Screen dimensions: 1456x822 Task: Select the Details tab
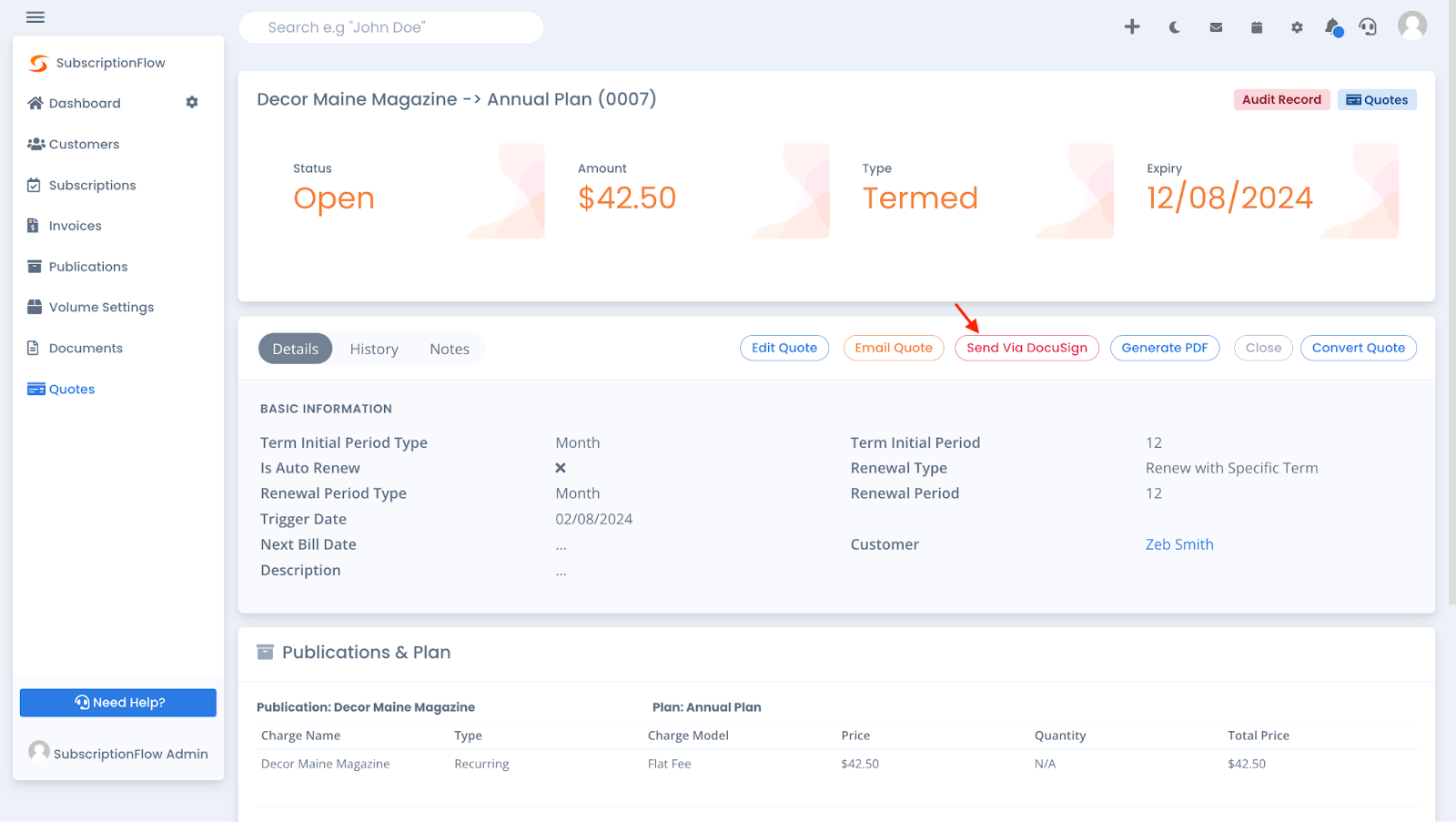pos(296,349)
